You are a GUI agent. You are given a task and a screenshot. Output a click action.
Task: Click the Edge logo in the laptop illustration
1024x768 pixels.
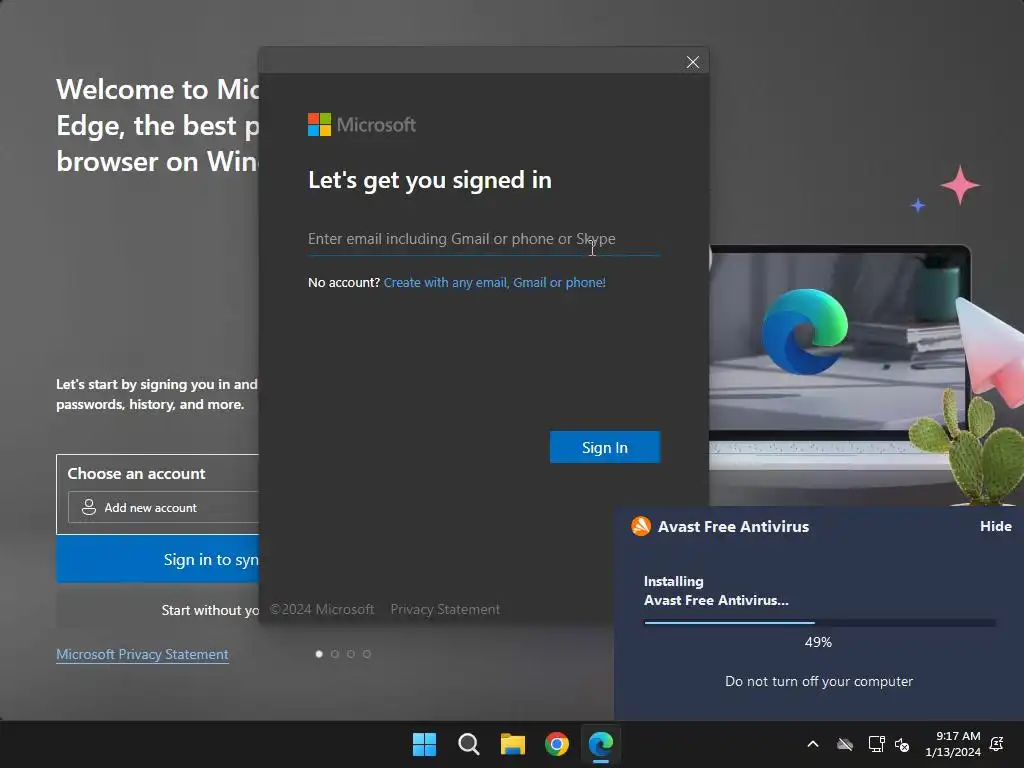coord(805,332)
